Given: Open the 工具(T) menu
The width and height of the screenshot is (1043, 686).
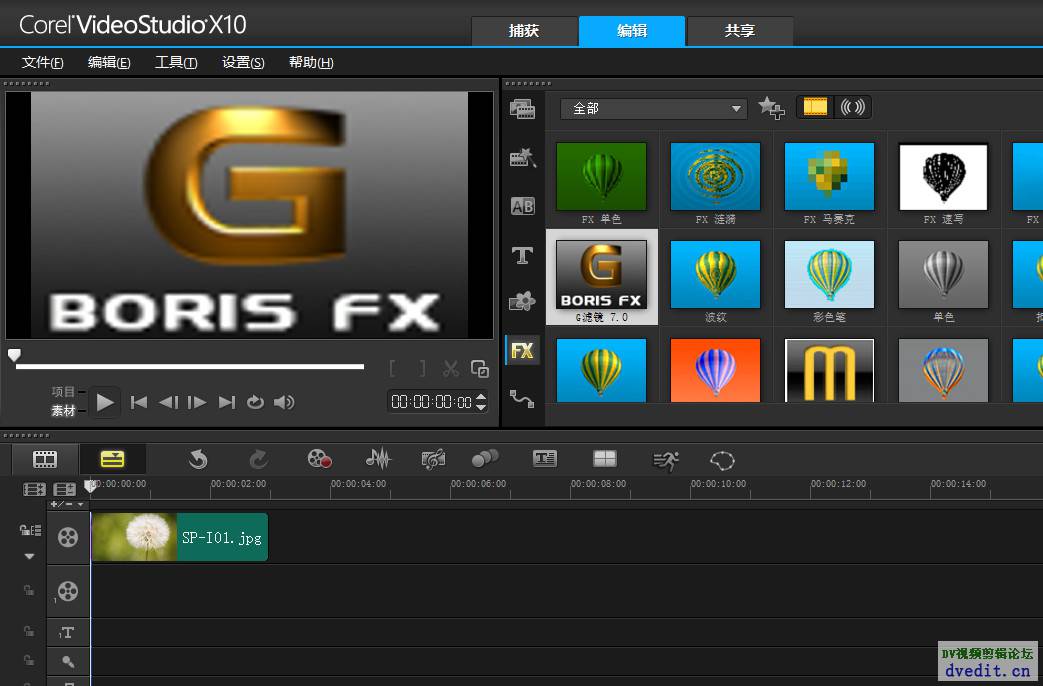Looking at the screenshot, I should click(176, 63).
